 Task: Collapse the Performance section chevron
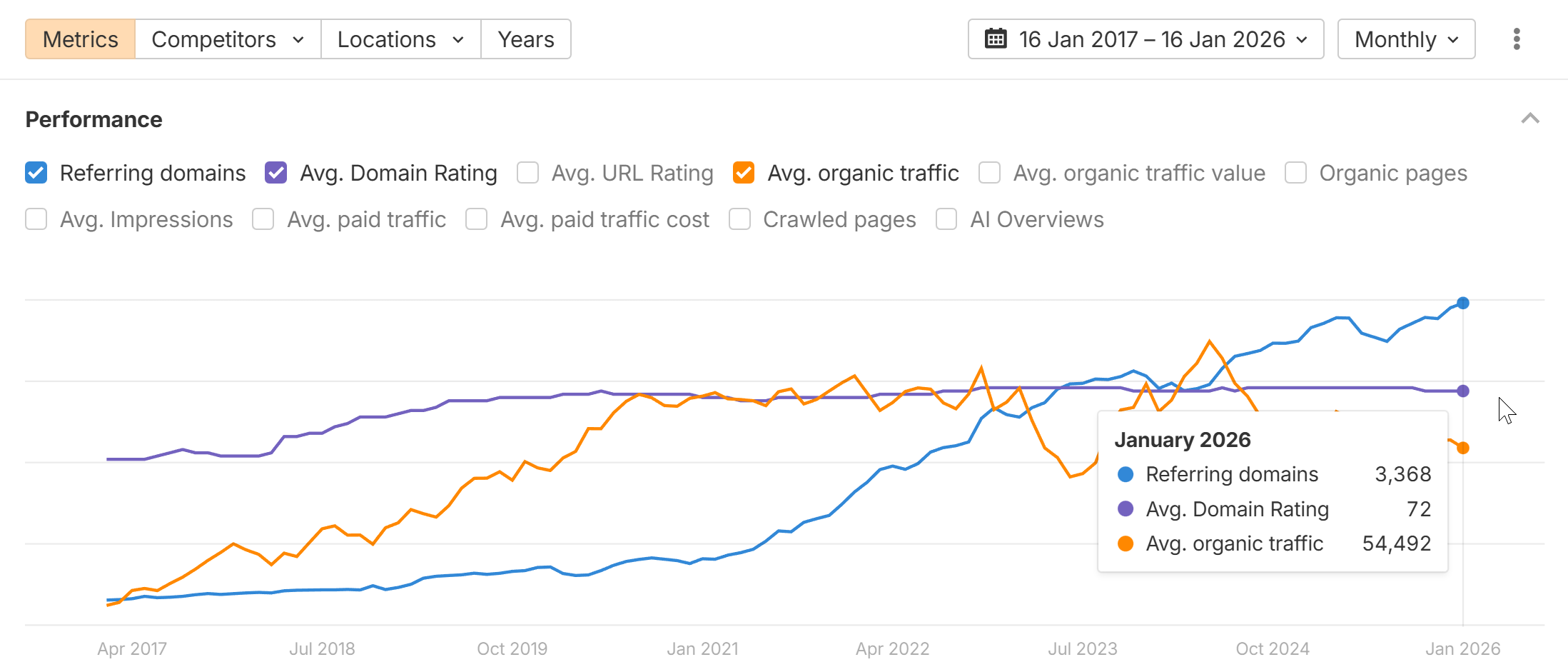(x=1530, y=119)
